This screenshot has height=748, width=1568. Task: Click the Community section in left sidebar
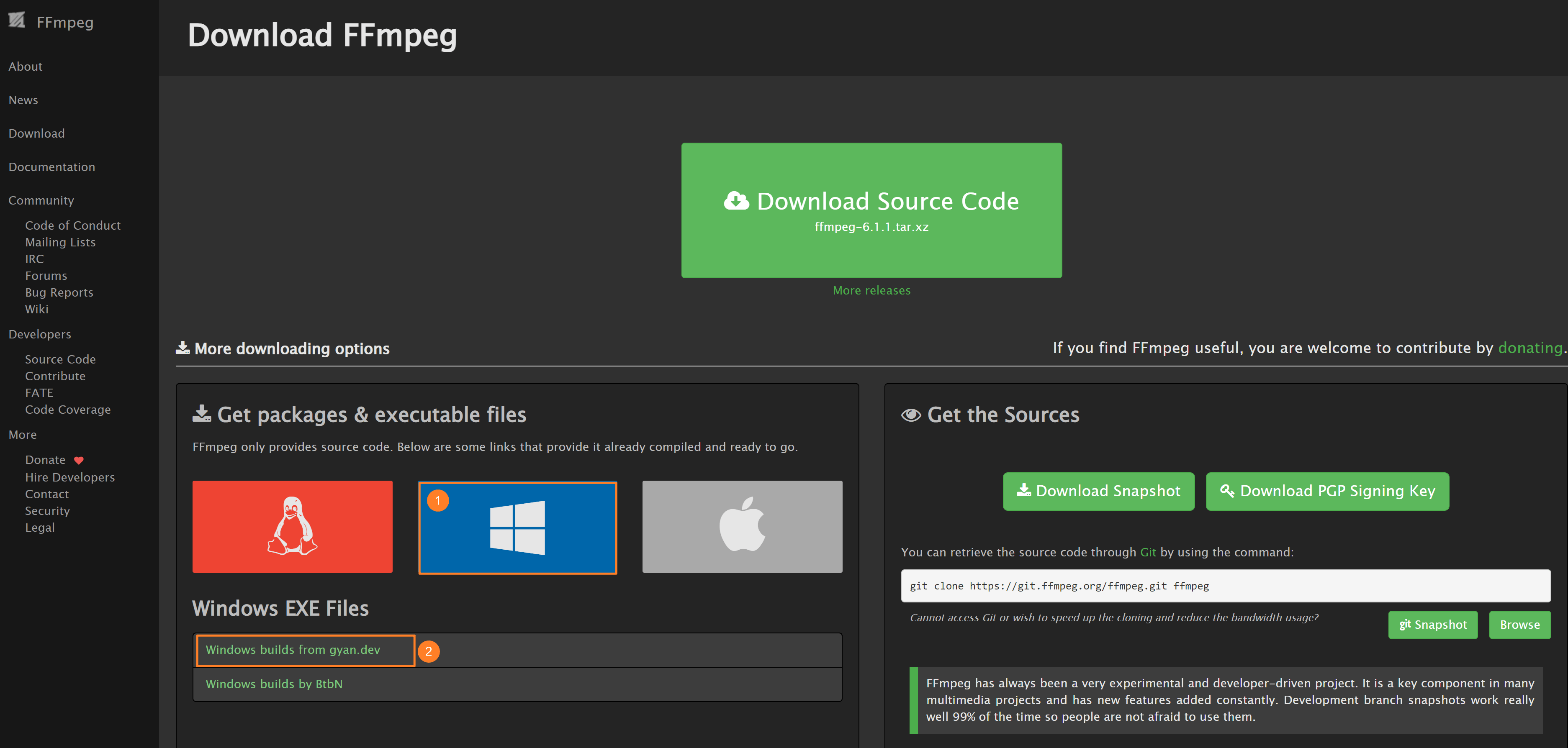[x=40, y=200]
